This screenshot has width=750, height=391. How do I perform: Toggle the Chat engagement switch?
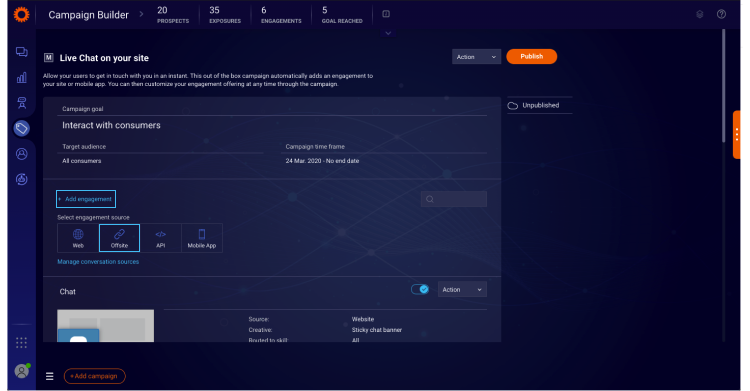420,289
